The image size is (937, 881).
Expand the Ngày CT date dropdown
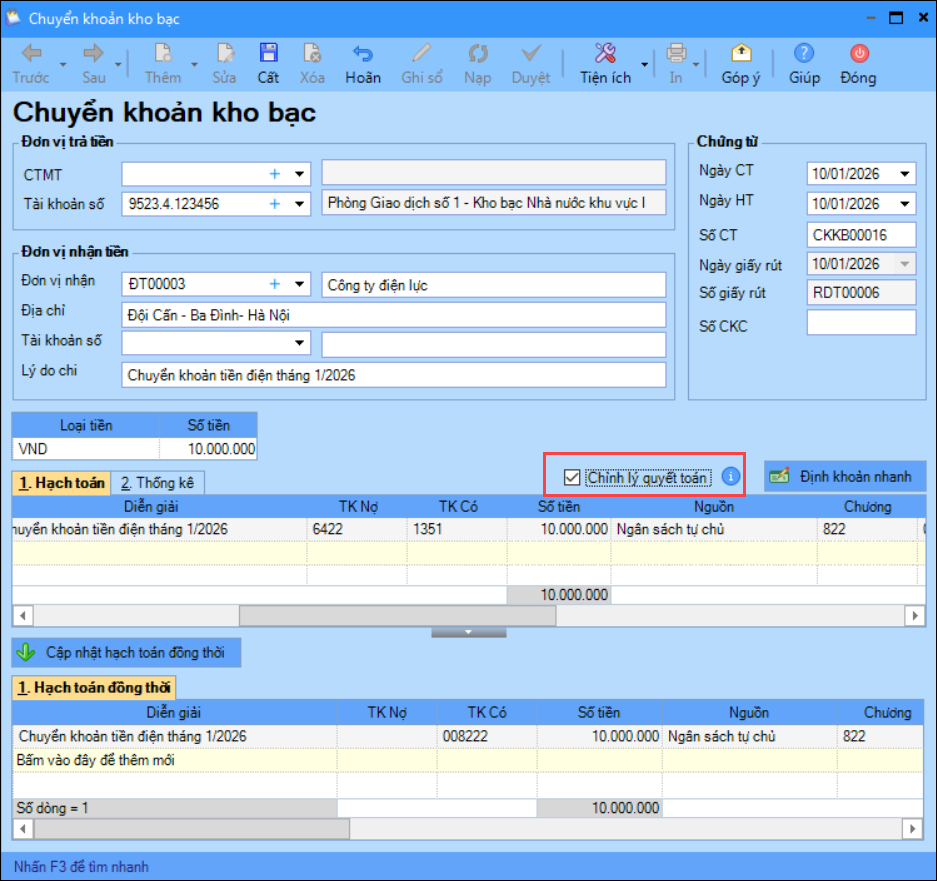(x=904, y=174)
